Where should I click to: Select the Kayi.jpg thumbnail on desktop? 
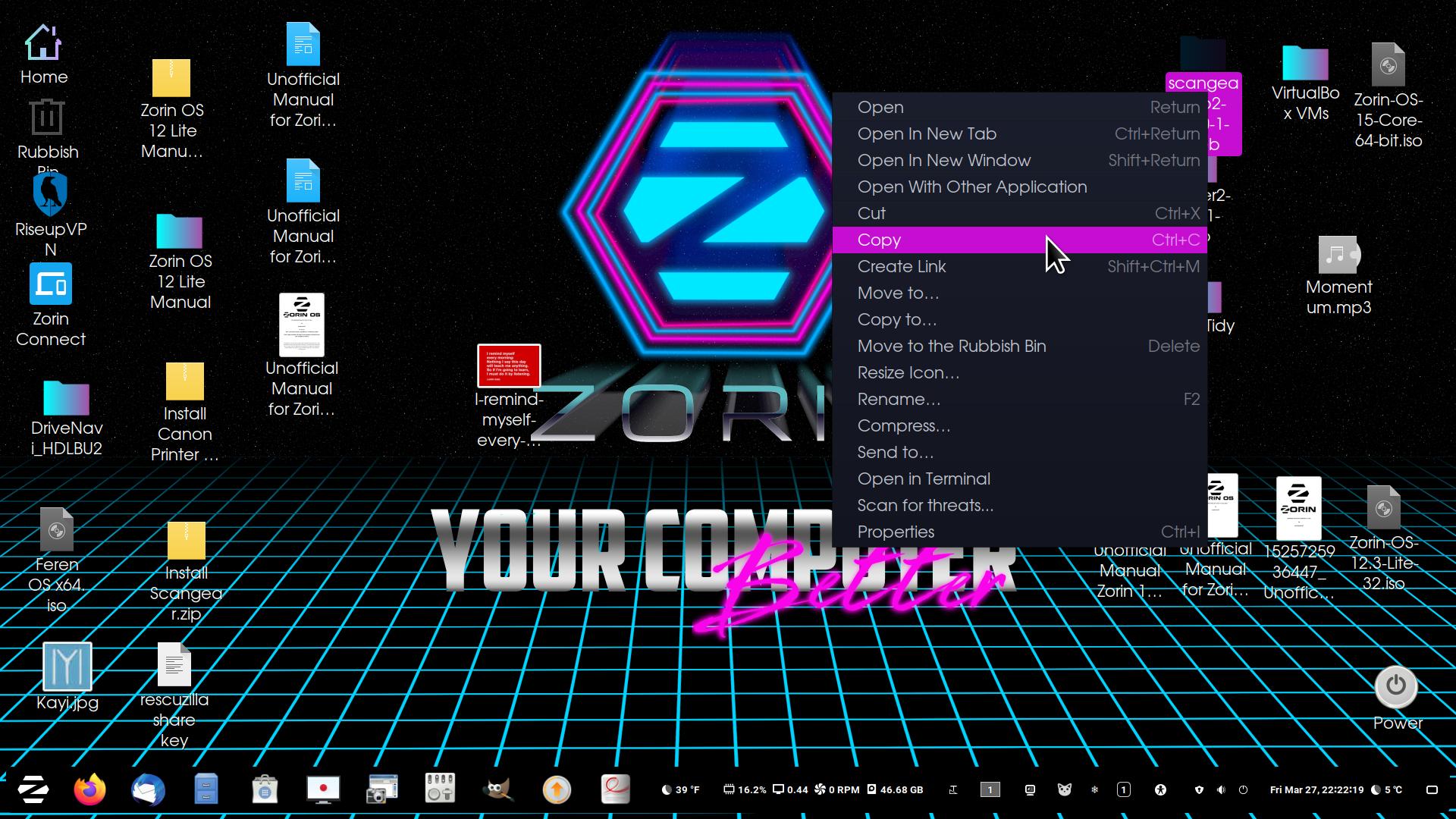[x=67, y=667]
